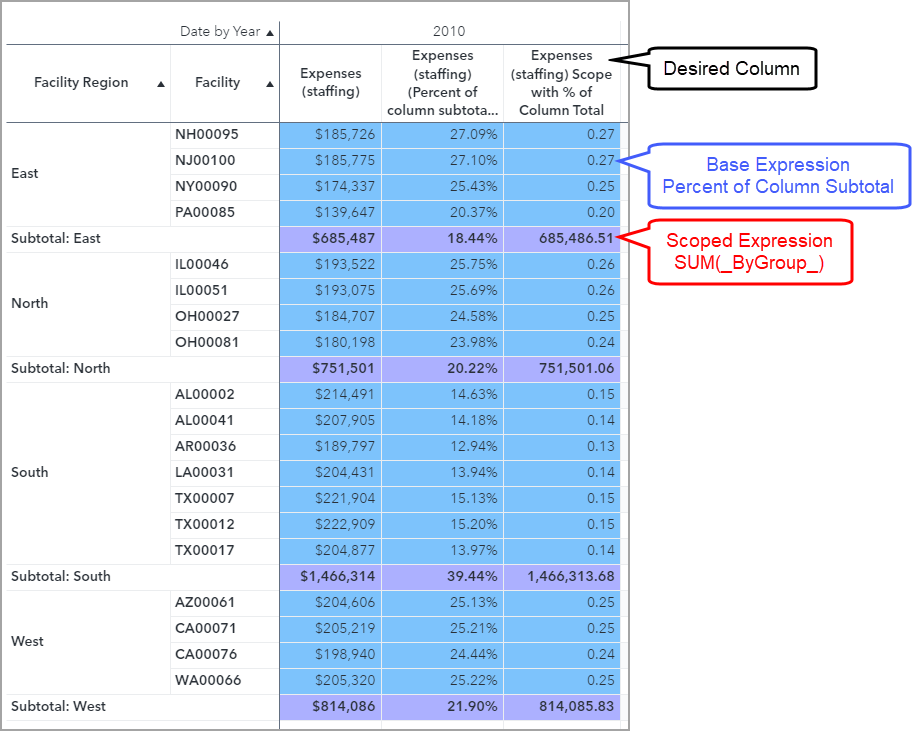Click the "Scope with % of Column Total" header
This screenshot has height=731, width=913.
click(x=561, y=83)
